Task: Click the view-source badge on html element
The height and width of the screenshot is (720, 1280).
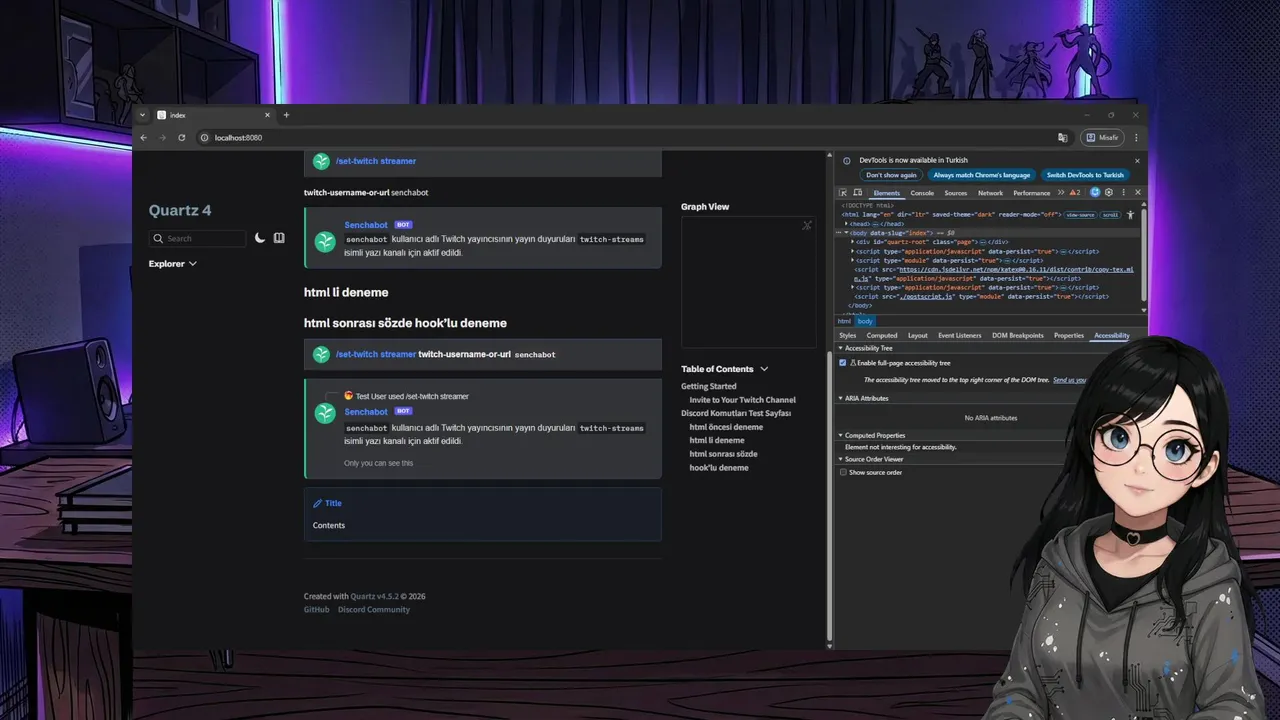Action: click(x=1080, y=214)
